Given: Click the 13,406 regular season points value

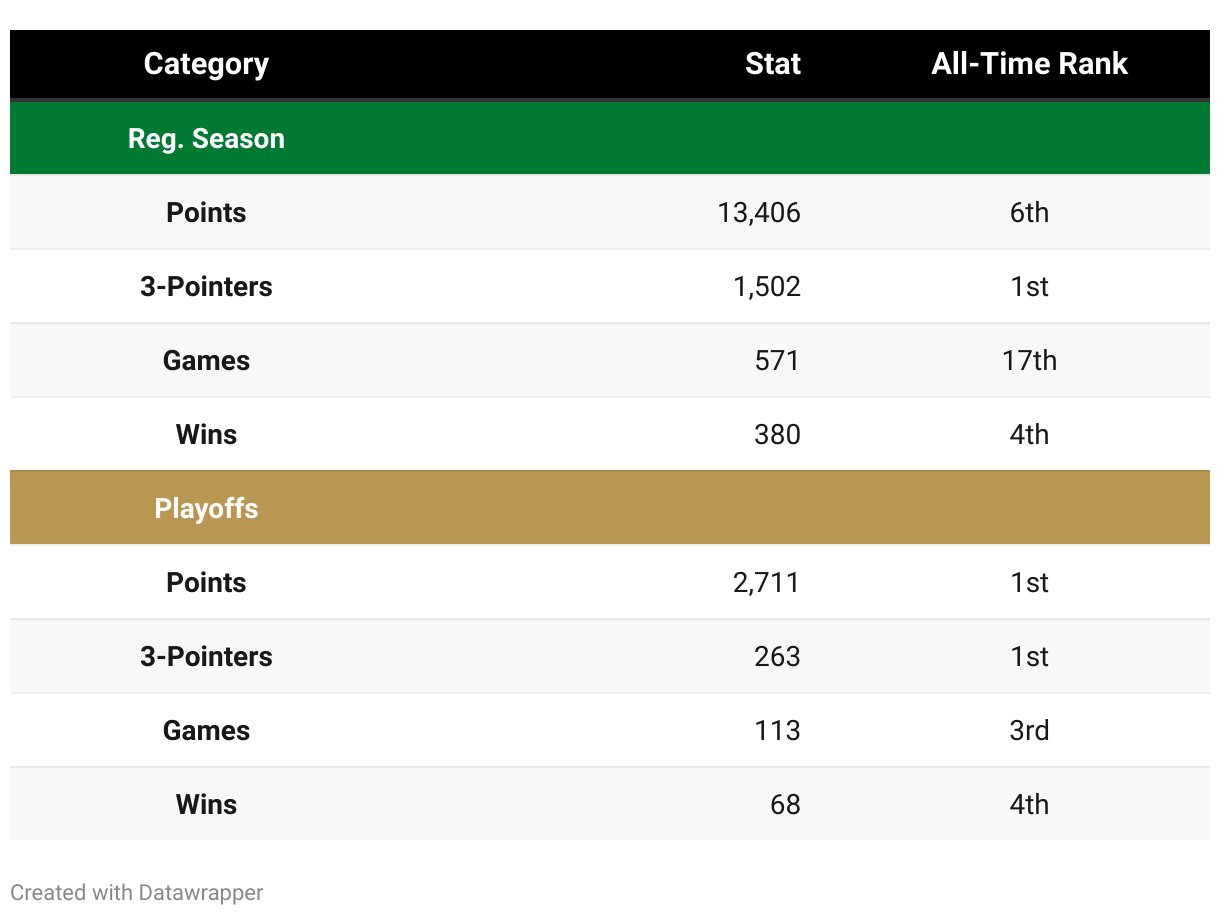Looking at the screenshot, I should pos(759,212).
